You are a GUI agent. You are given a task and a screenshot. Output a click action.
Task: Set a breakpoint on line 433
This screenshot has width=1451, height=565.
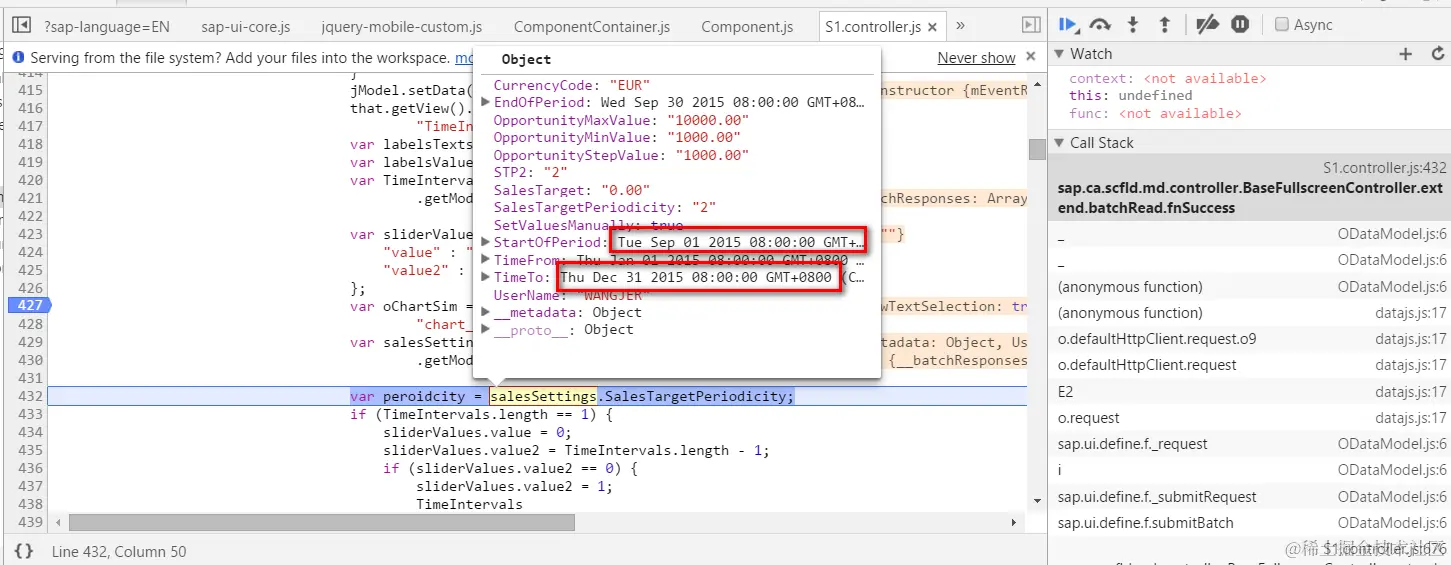coord(30,414)
